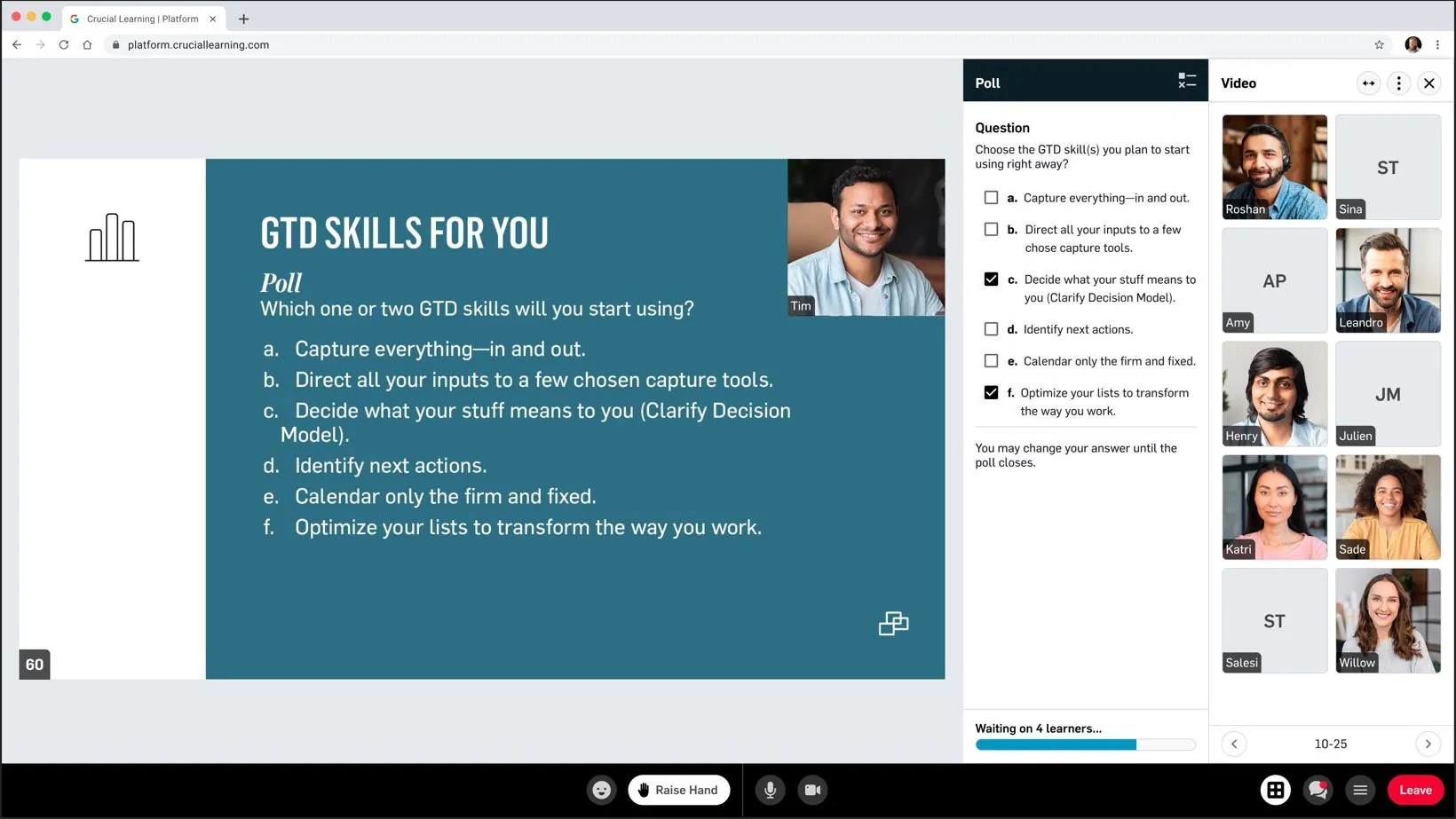Select the Crucial Learning Platform browser tab
Screen dimensions: 1456x819
tap(142, 19)
